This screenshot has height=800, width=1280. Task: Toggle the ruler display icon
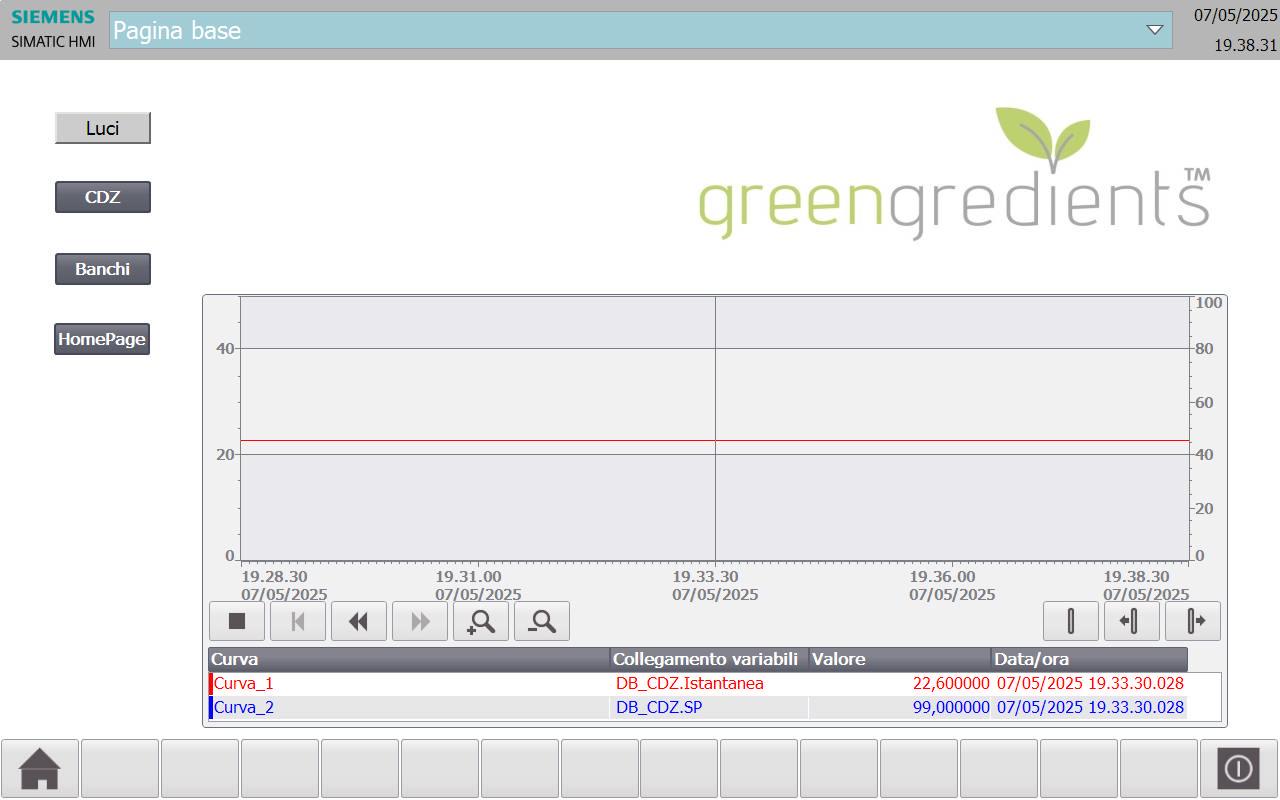pos(1071,621)
